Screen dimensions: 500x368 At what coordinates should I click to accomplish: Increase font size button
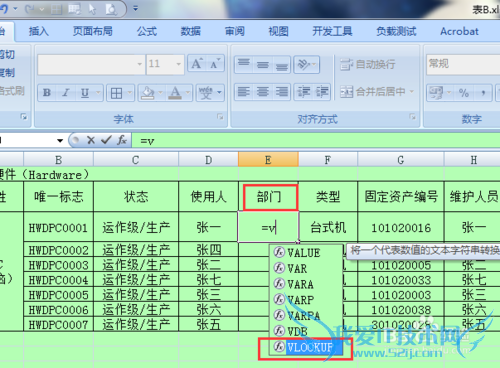pos(197,63)
